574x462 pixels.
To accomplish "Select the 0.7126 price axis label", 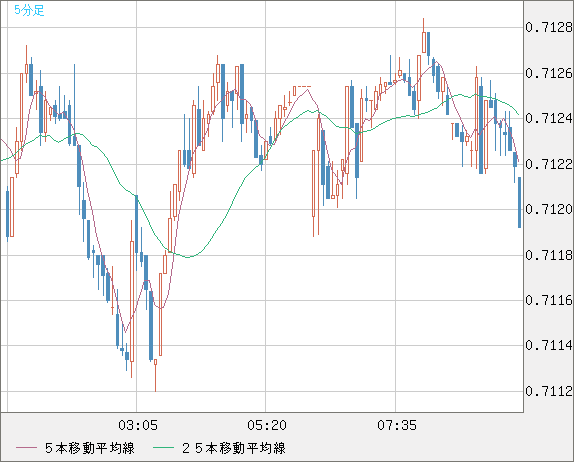I will (549, 73).
